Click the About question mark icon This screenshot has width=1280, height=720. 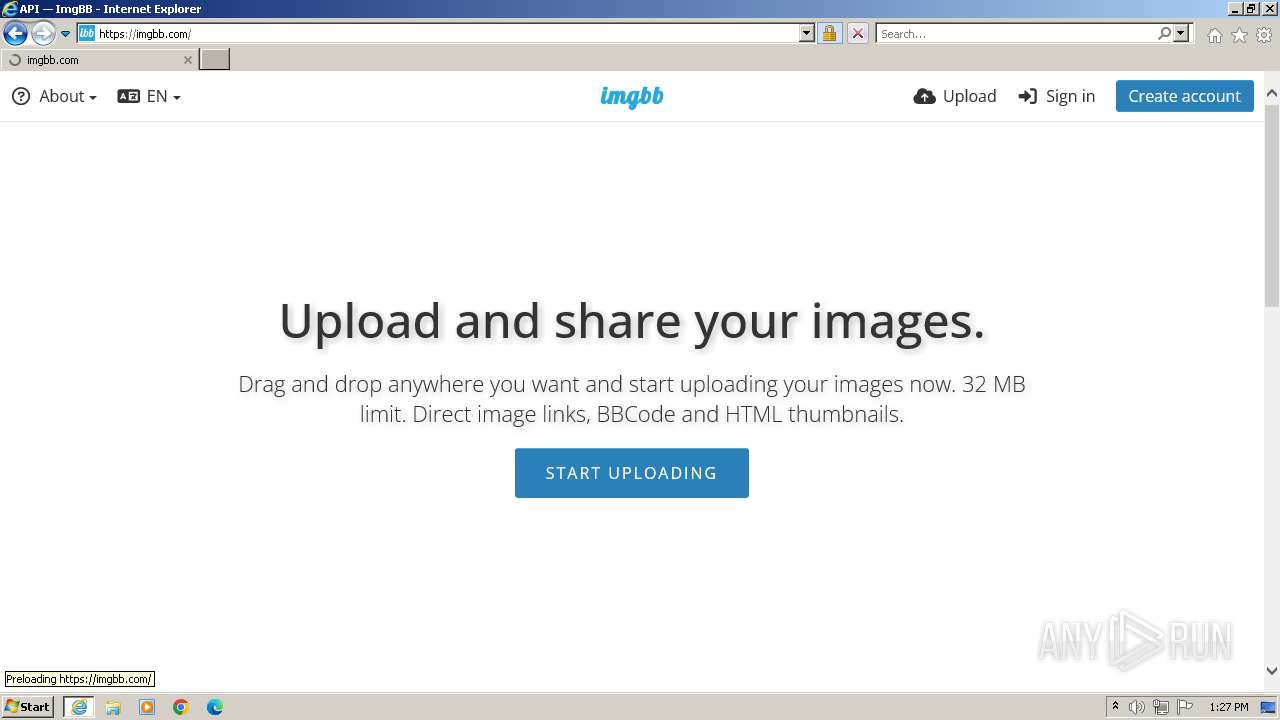[x=21, y=96]
